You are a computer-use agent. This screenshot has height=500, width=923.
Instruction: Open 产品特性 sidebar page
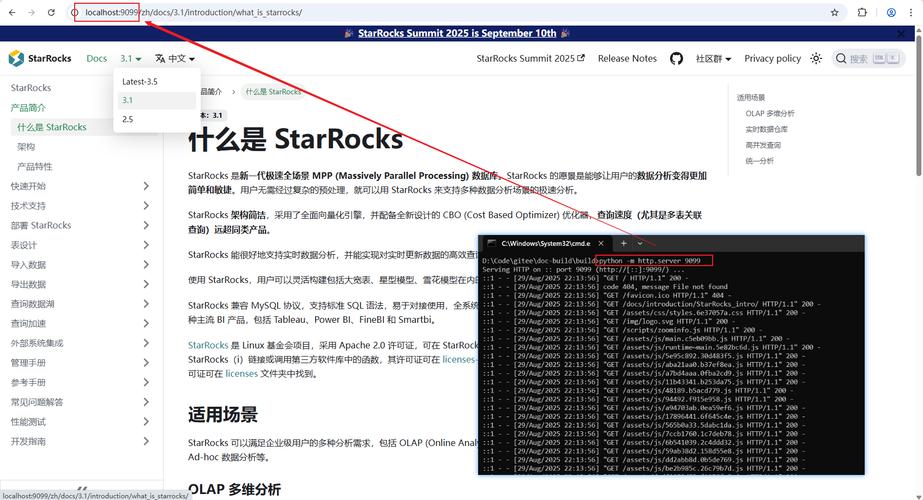click(x=35, y=167)
